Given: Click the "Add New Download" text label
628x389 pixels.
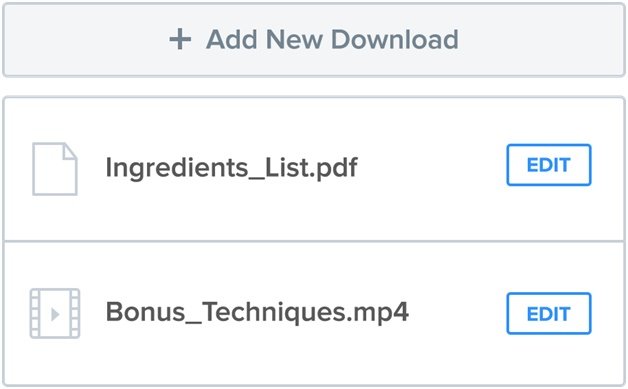Looking at the screenshot, I should coord(332,39).
